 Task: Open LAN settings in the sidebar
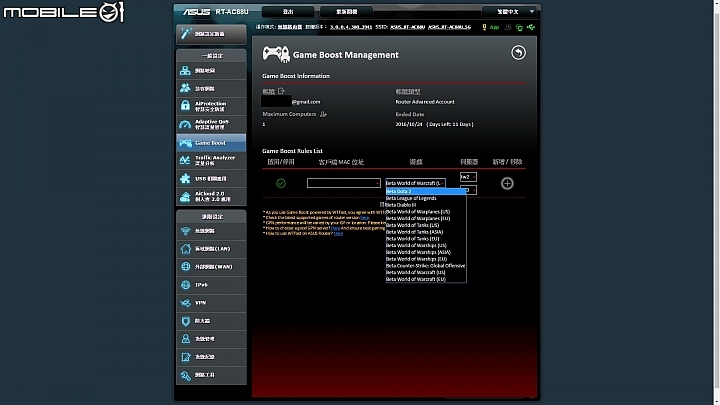[x=211, y=249]
